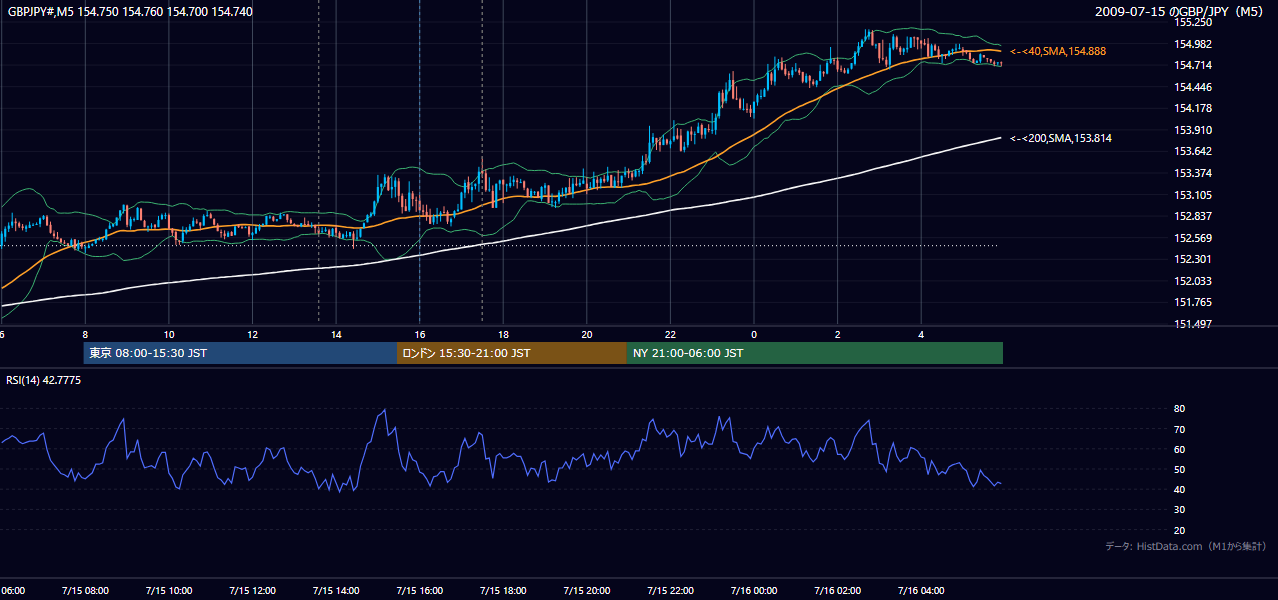This screenshot has height=600, width=1278.
Task: Click the 7/16 00:00 time axis label
Action: pyautogui.click(x=754, y=590)
